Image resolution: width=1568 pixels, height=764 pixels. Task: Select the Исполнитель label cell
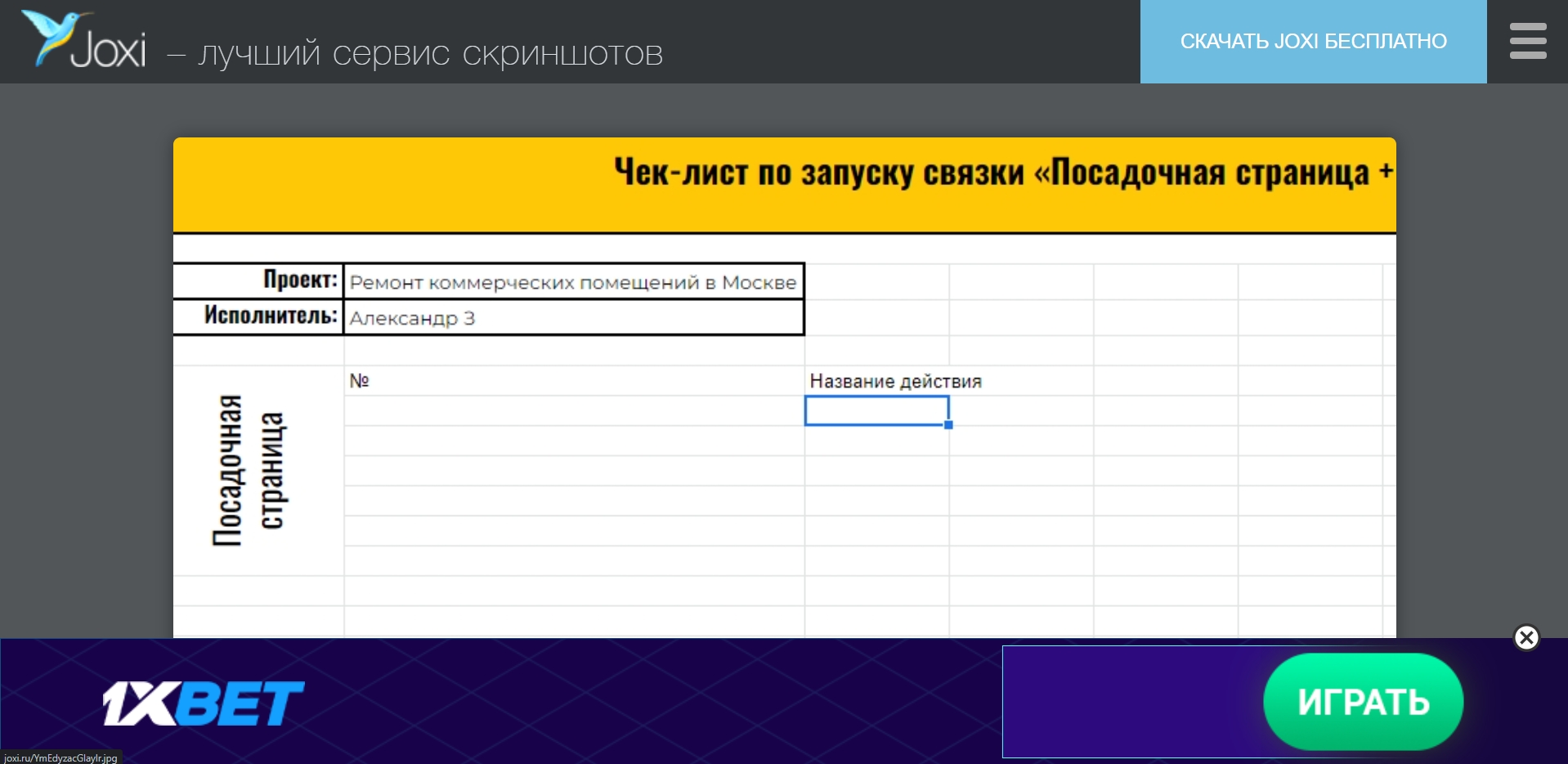(x=258, y=317)
